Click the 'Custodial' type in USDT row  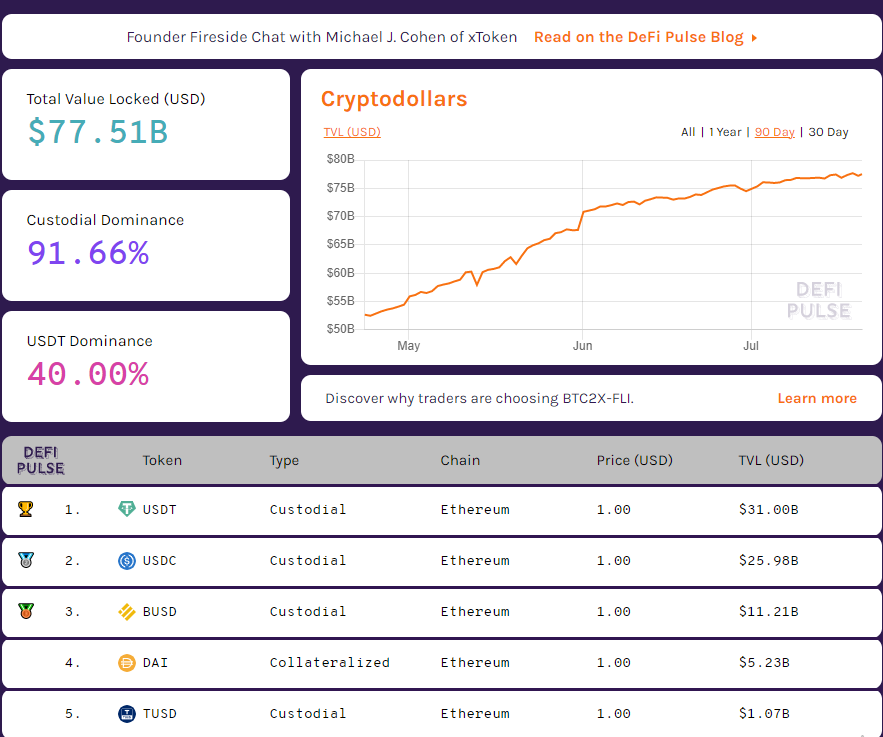(307, 510)
